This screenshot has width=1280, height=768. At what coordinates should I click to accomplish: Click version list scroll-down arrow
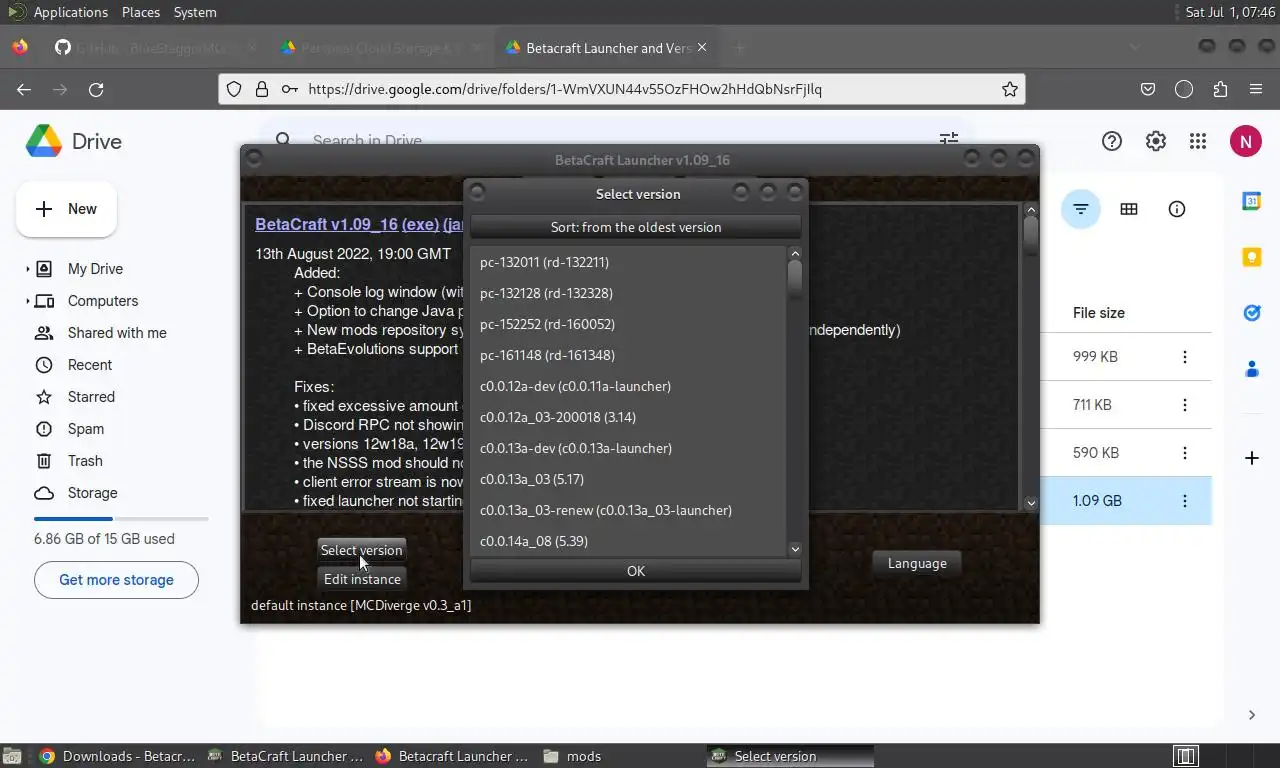pos(795,548)
